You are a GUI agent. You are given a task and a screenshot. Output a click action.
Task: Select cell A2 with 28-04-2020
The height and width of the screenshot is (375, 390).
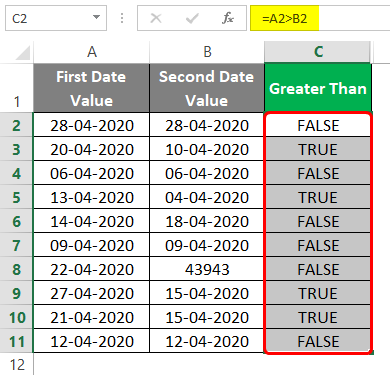91,125
